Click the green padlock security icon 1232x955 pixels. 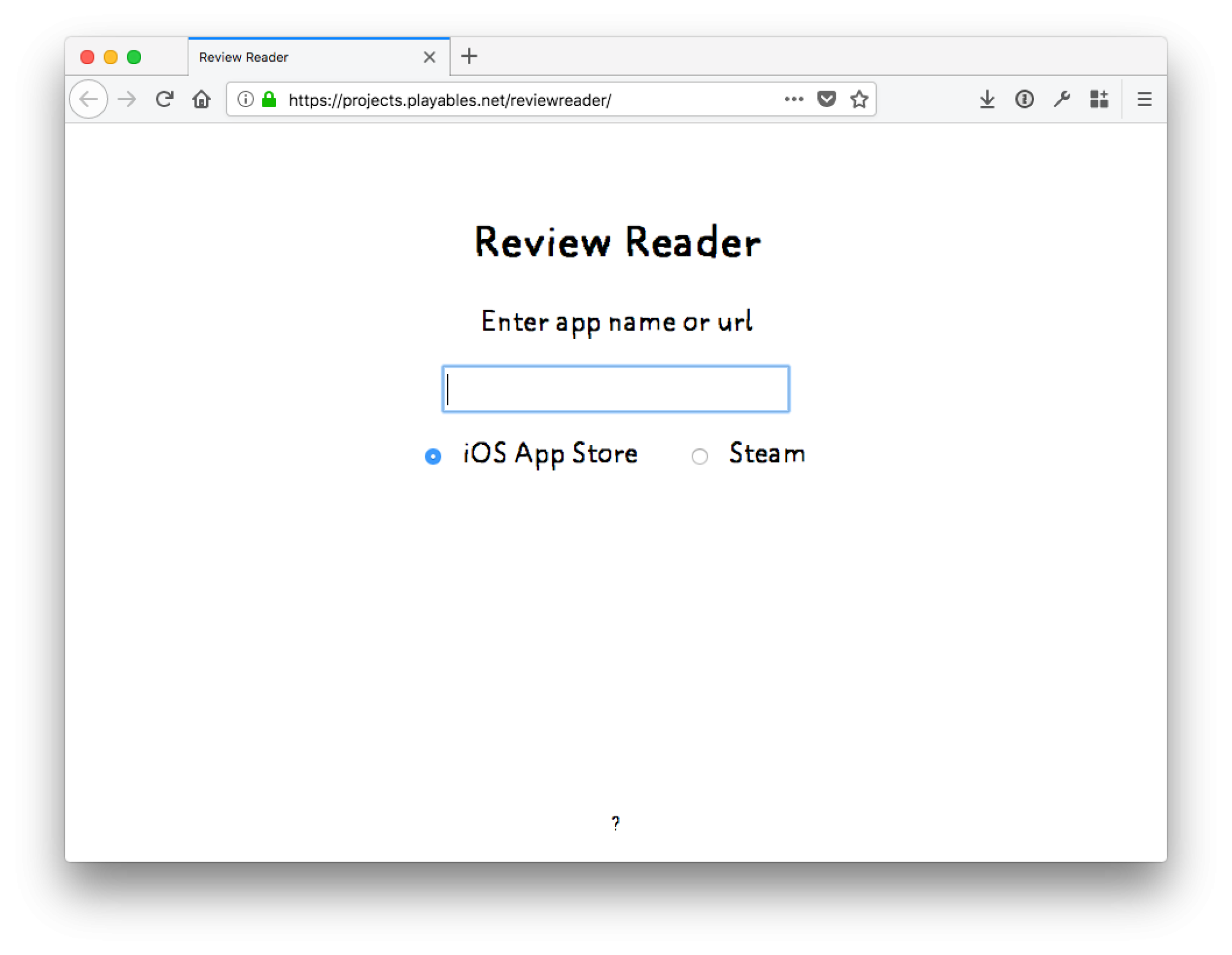pos(269,100)
